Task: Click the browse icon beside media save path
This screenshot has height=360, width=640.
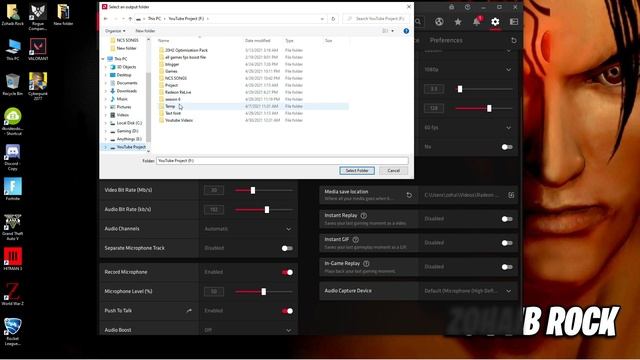Action: (x=511, y=195)
